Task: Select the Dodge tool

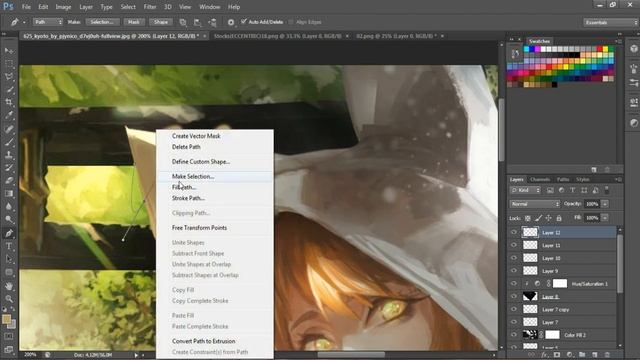Action: click(x=9, y=219)
